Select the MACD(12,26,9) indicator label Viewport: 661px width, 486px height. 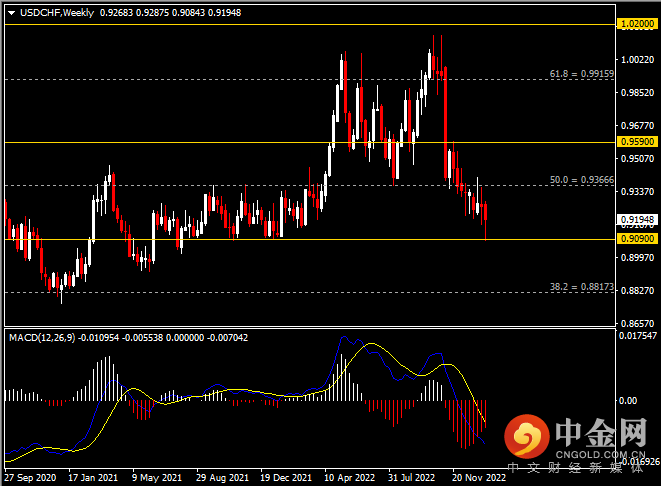coord(42,338)
